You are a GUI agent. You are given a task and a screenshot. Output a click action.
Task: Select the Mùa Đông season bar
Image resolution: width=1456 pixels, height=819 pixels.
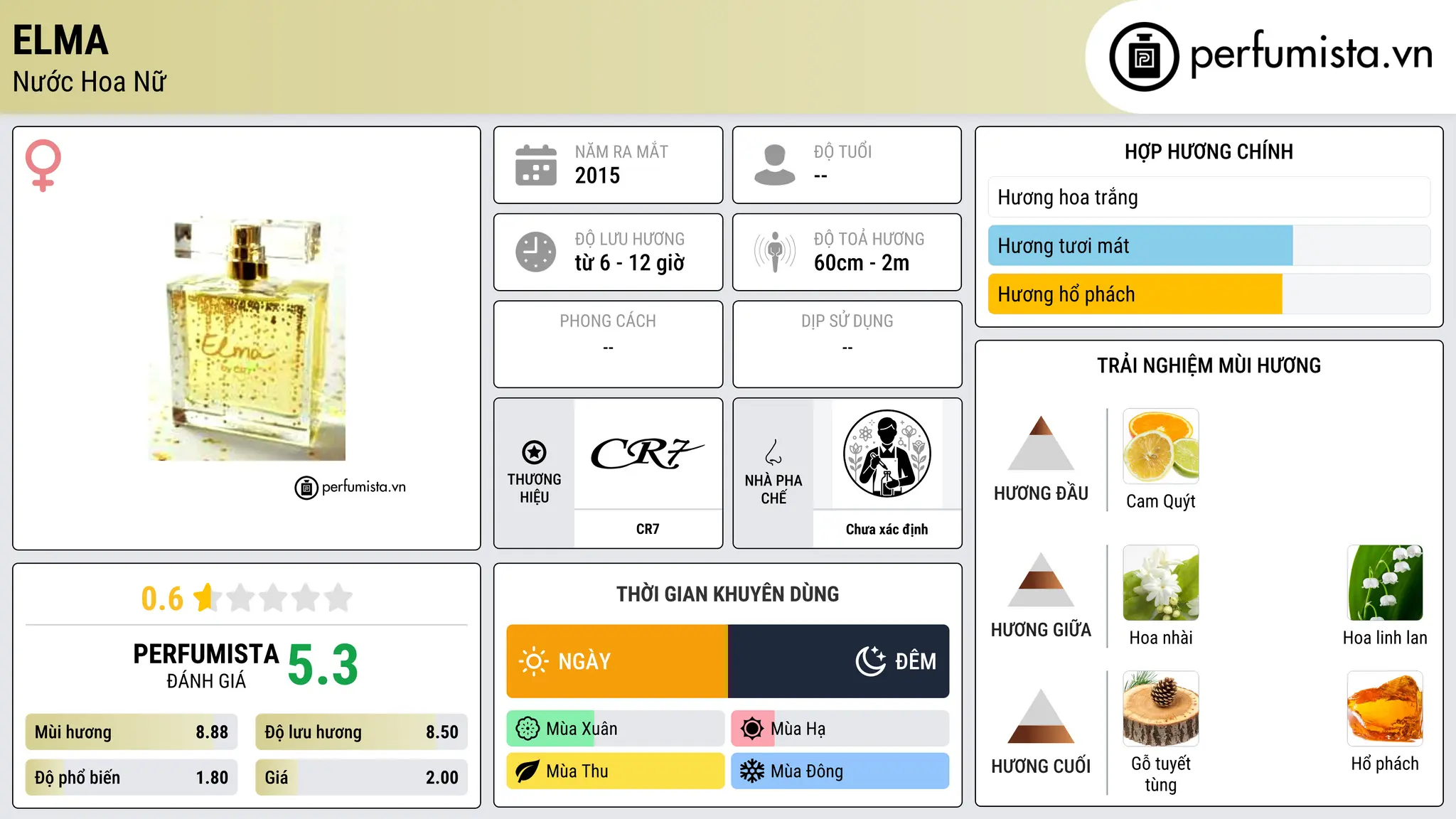(x=840, y=771)
